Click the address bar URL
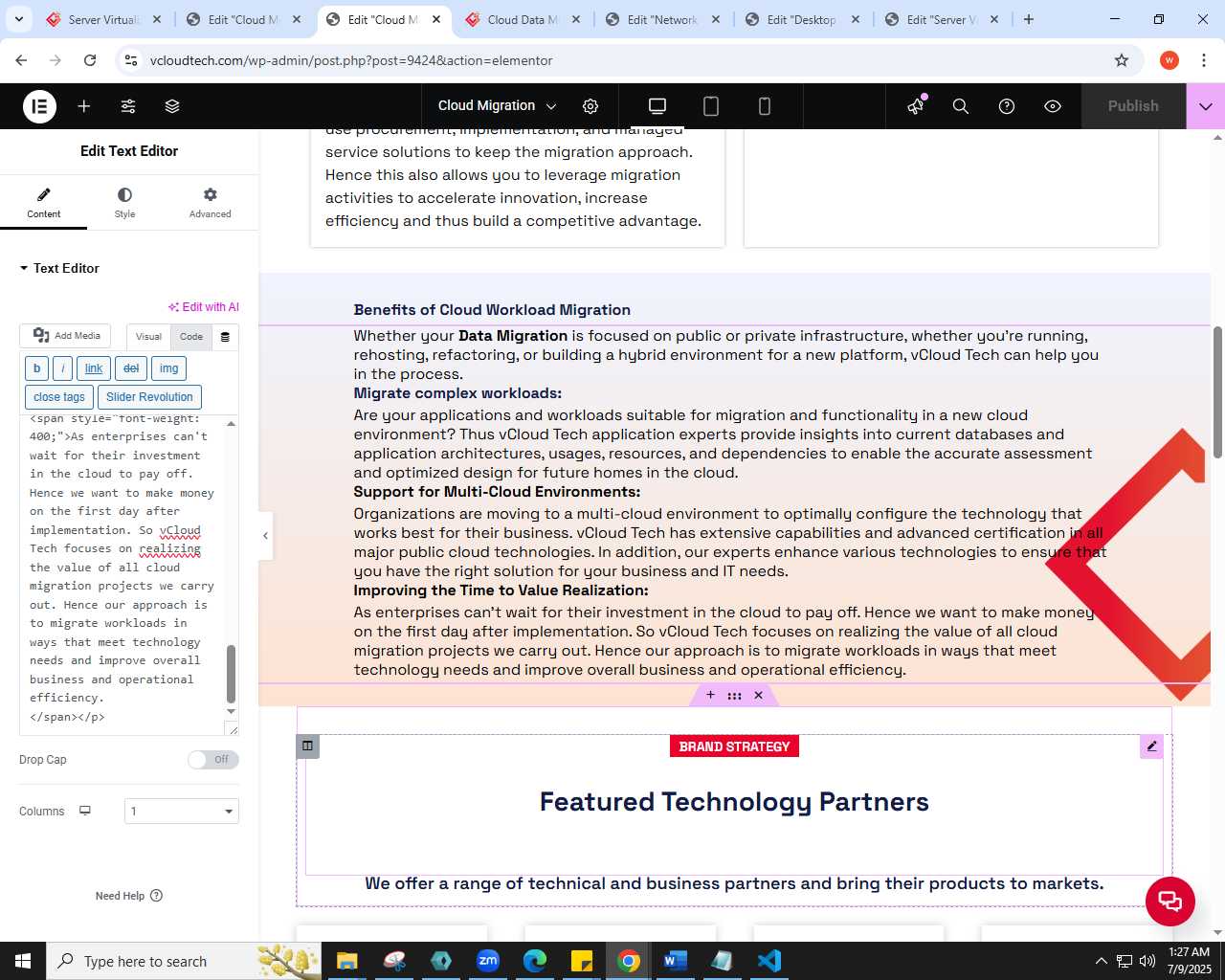 pyautogui.click(x=351, y=60)
